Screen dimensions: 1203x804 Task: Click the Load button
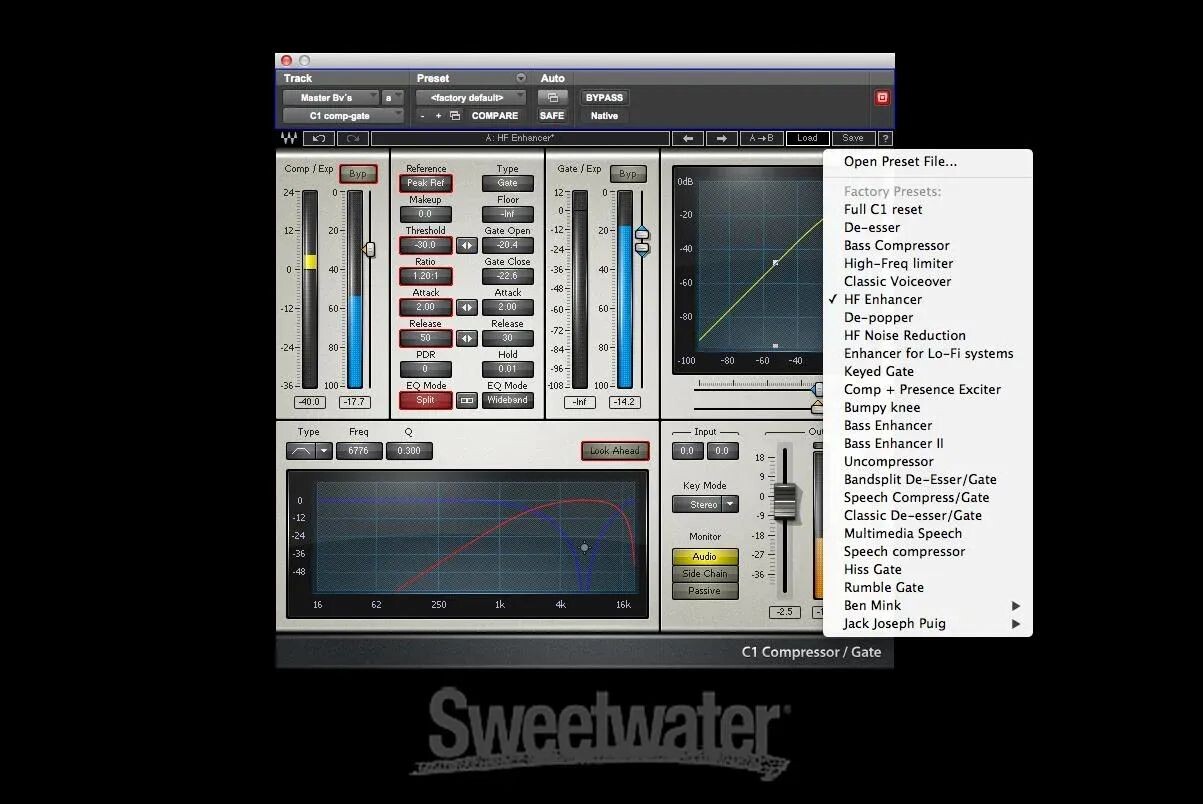(x=807, y=139)
